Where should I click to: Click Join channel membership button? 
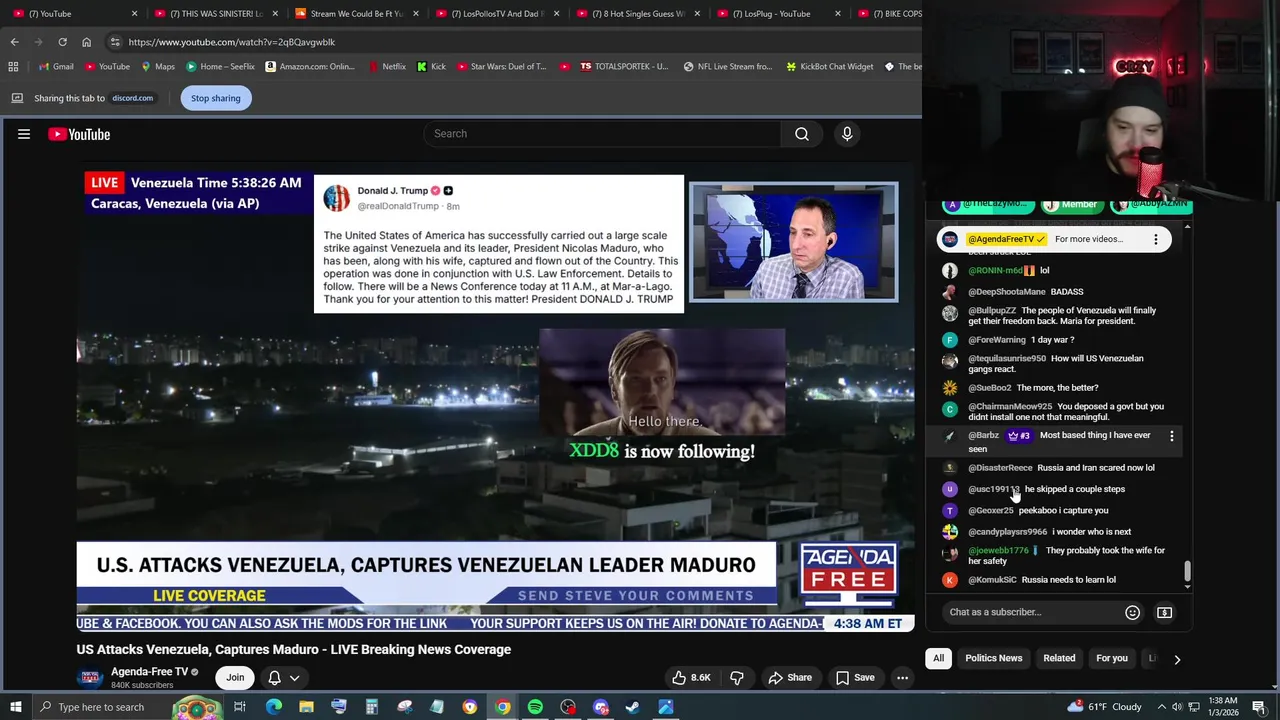point(235,678)
